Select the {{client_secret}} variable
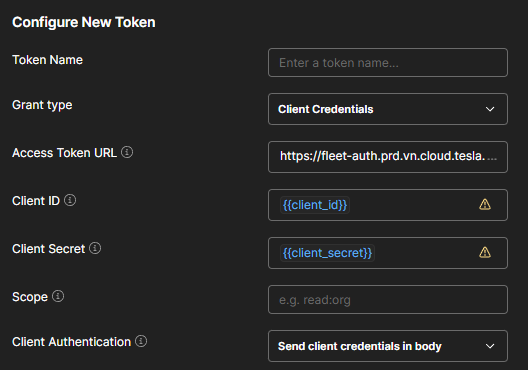528x370 pixels. [x=327, y=253]
